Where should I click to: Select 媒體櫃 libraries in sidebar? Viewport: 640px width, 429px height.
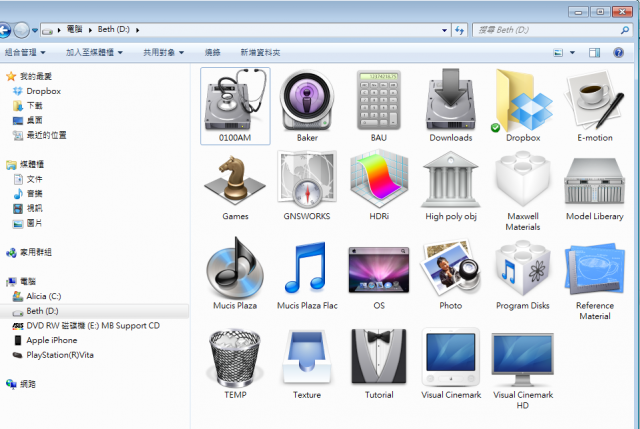click(x=25, y=164)
